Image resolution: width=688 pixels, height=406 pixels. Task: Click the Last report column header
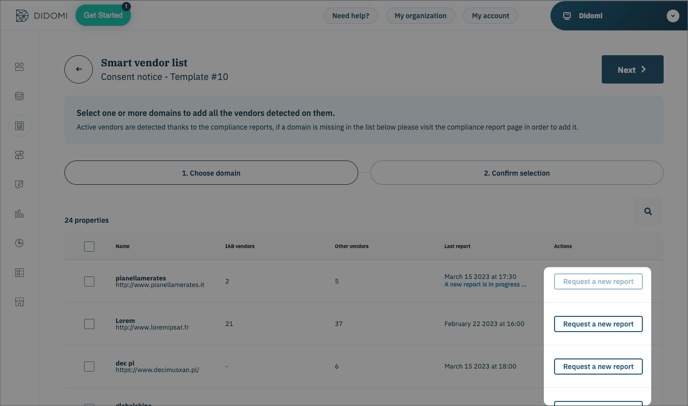[x=457, y=246]
